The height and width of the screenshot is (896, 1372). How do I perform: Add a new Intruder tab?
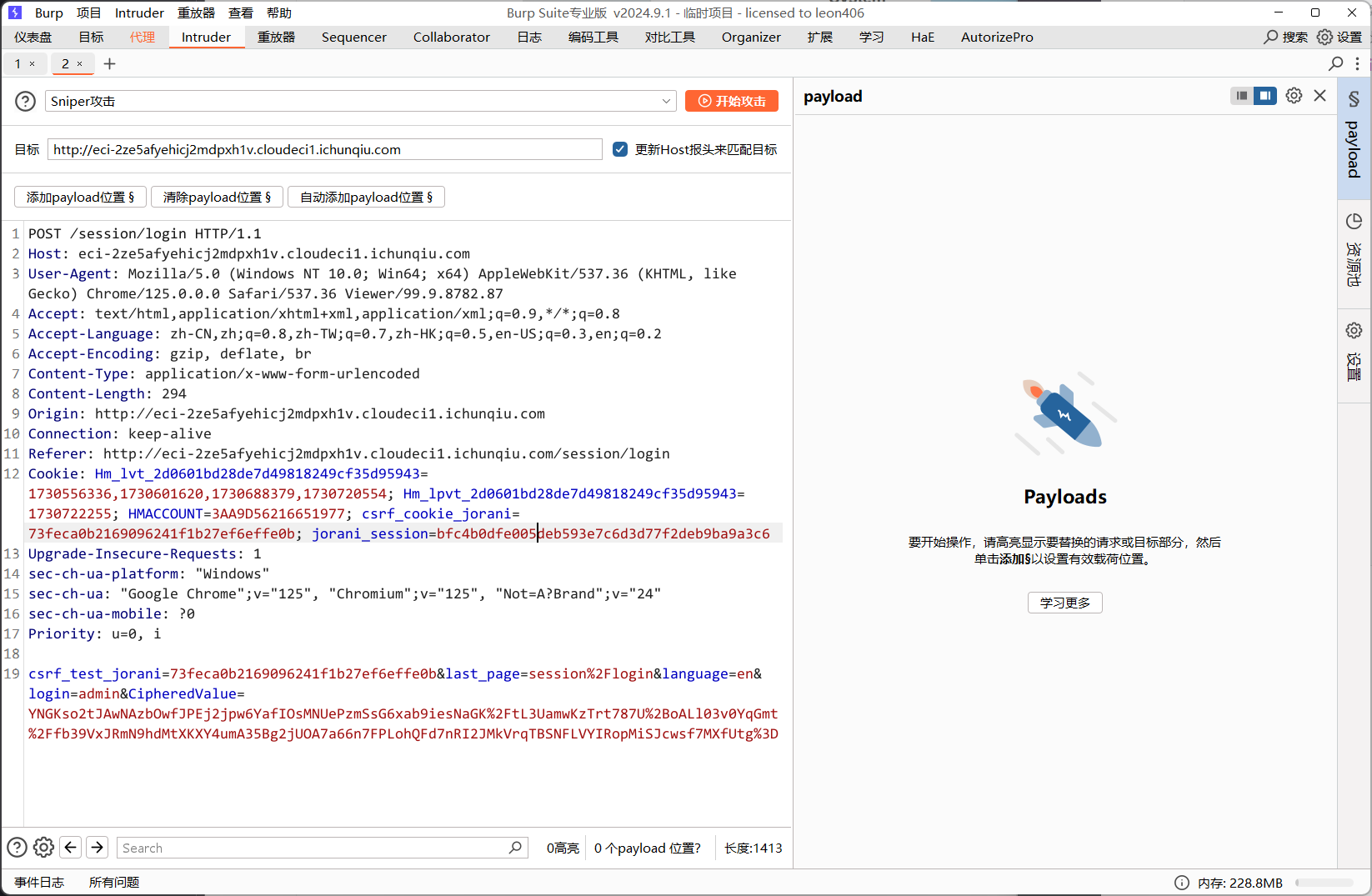[x=109, y=63]
